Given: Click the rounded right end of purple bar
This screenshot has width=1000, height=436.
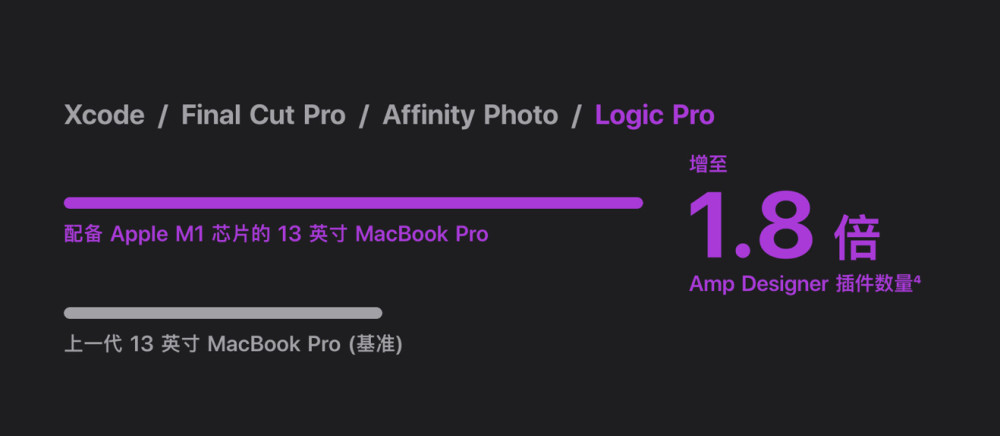Looking at the screenshot, I should click(x=636, y=203).
